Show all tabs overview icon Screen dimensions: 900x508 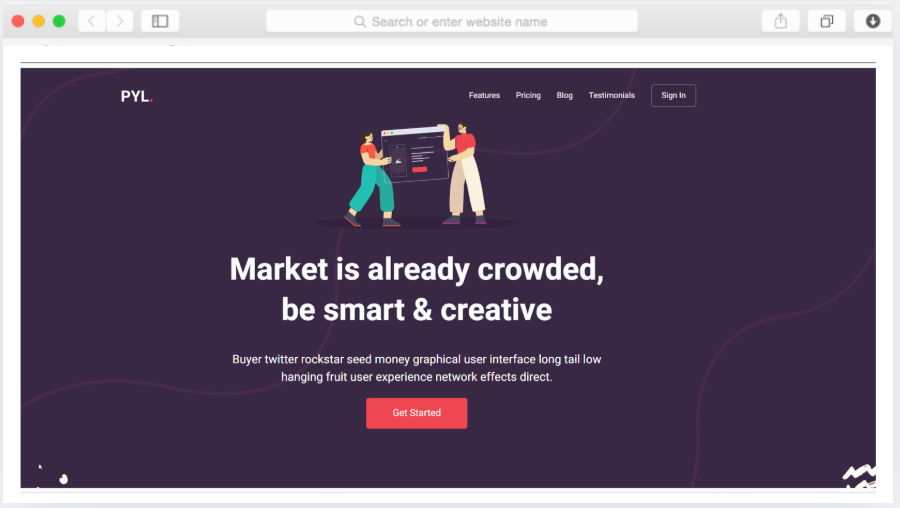(827, 21)
